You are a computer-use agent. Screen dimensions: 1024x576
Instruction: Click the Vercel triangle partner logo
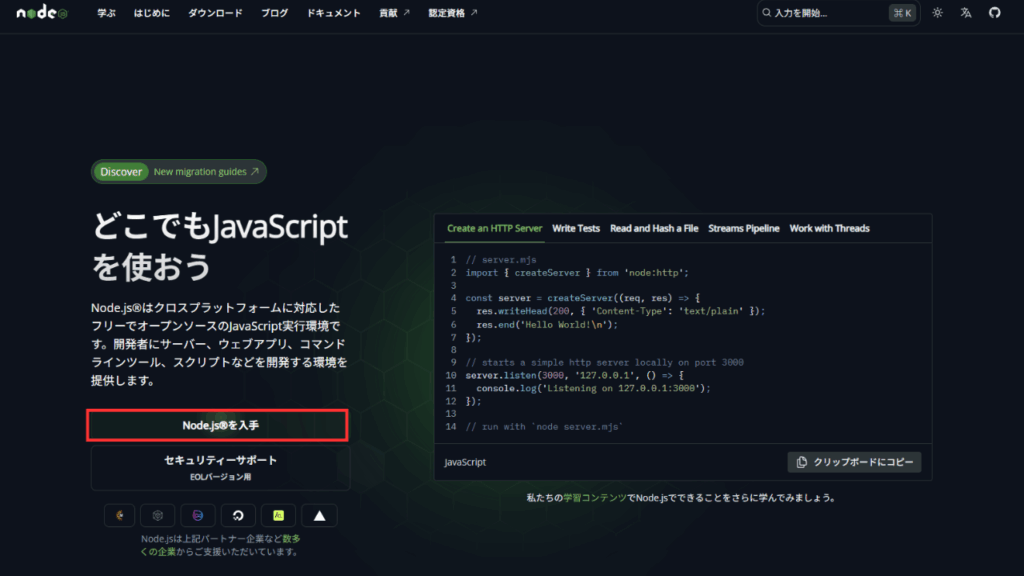coord(319,515)
